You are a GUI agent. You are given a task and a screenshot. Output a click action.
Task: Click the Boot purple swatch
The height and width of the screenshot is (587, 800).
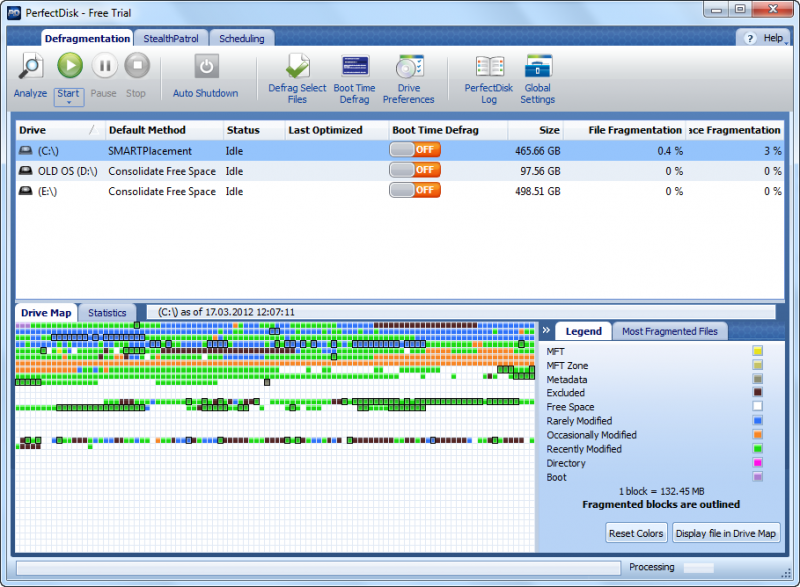click(x=757, y=477)
